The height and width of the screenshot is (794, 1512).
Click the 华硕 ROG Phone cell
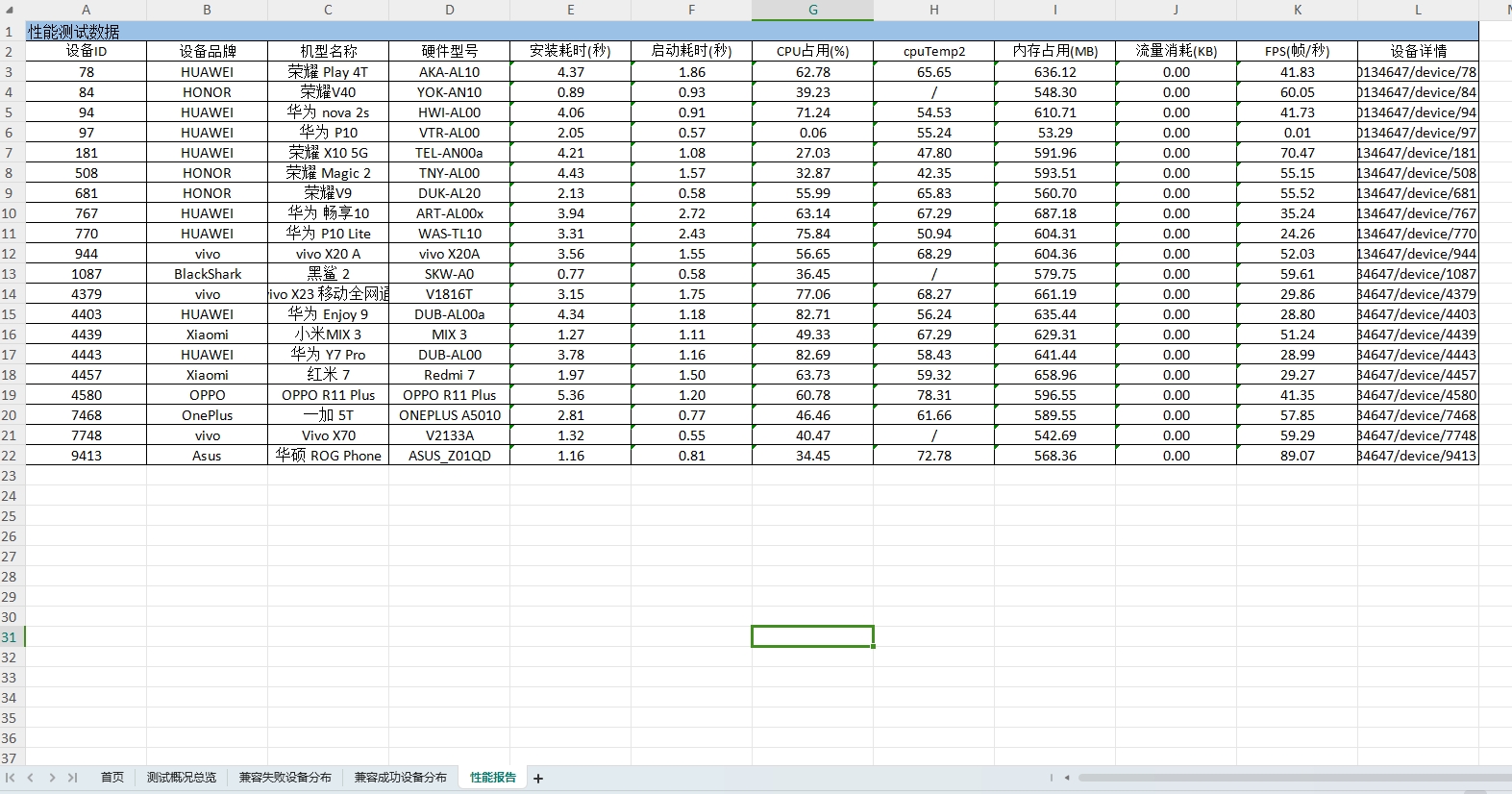pyautogui.click(x=328, y=456)
